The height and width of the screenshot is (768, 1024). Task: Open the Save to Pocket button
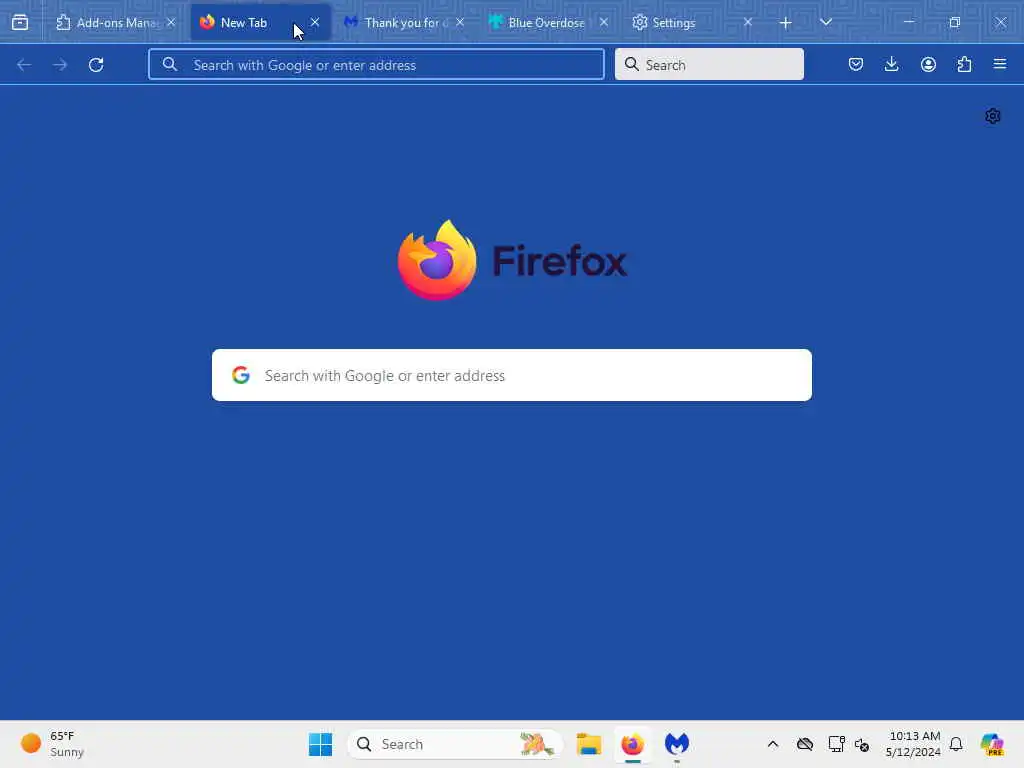pos(856,64)
